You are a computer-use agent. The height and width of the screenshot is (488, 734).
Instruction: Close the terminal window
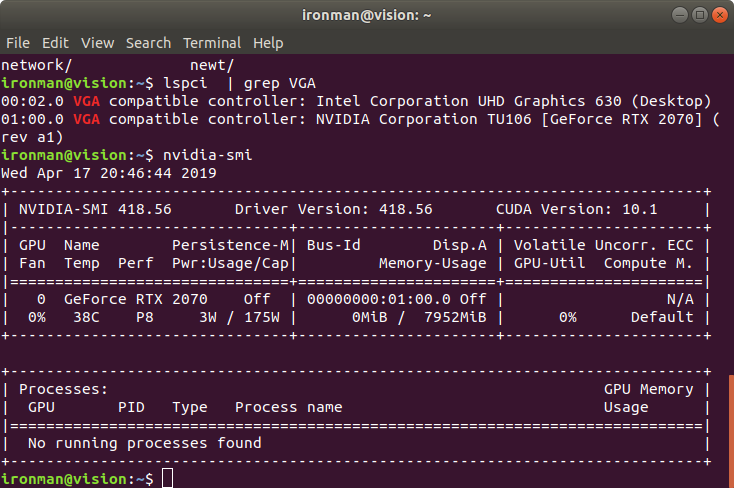715,15
